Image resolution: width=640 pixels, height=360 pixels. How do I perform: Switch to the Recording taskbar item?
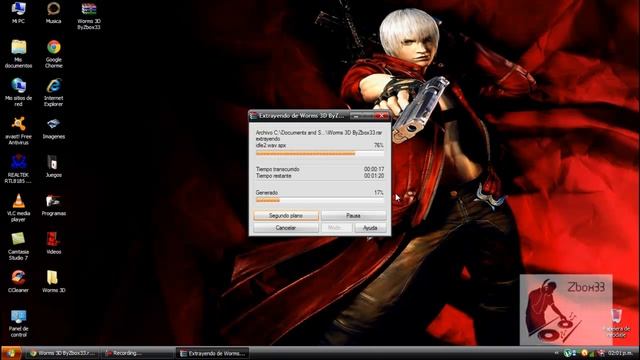coord(137,353)
